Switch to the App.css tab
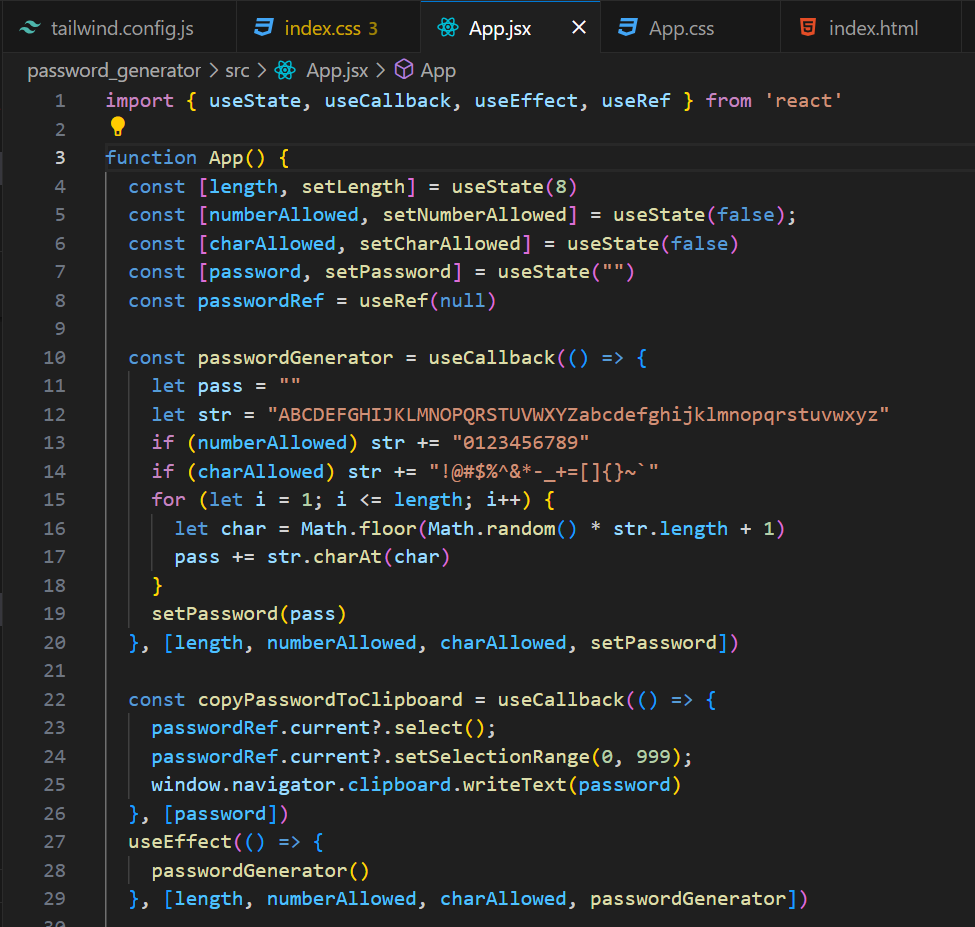The width and height of the screenshot is (975, 927). (x=681, y=28)
